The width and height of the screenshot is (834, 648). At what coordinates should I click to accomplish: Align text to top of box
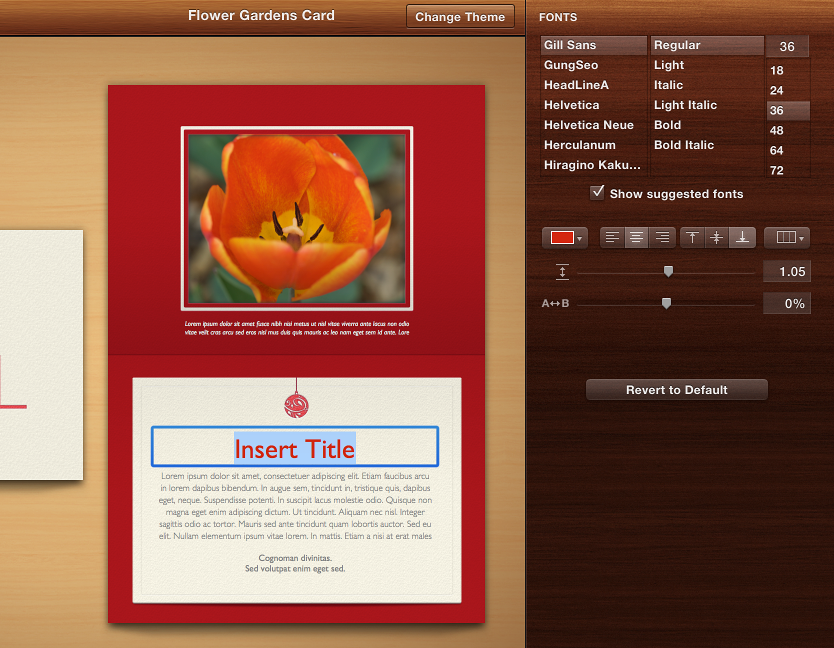click(692, 237)
